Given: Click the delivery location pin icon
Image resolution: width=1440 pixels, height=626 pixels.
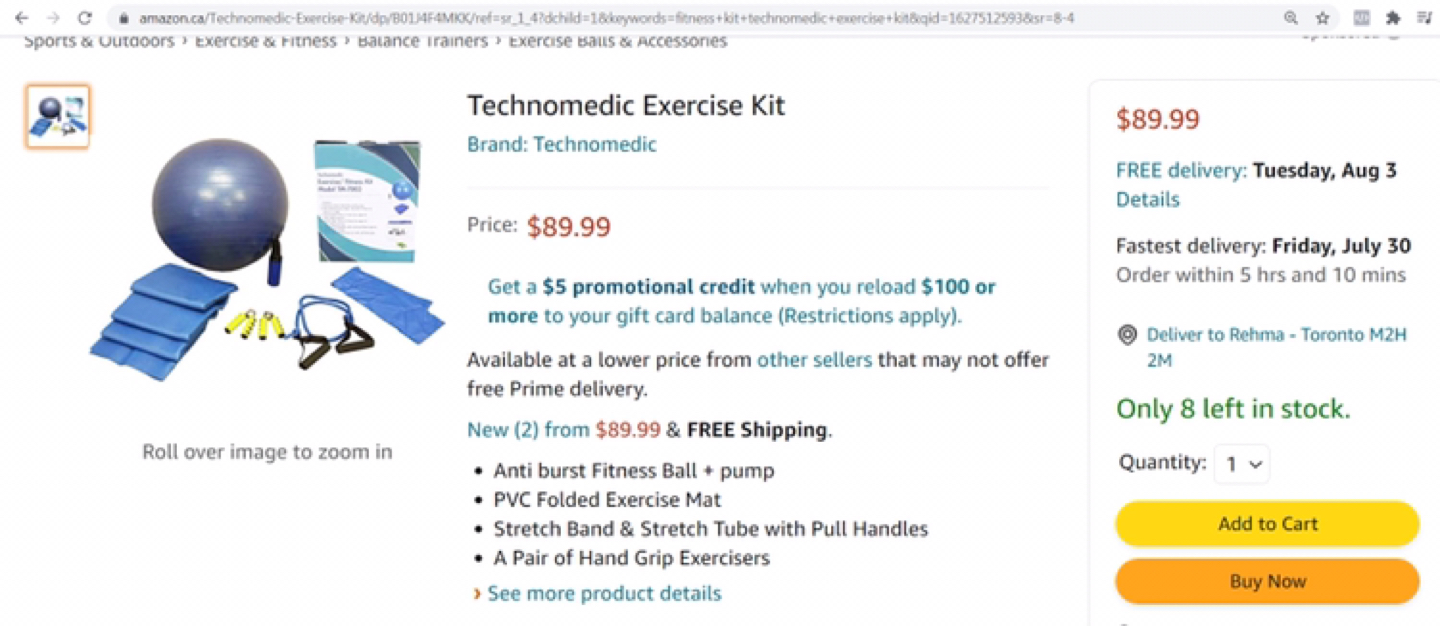Looking at the screenshot, I should pyautogui.click(x=1127, y=335).
